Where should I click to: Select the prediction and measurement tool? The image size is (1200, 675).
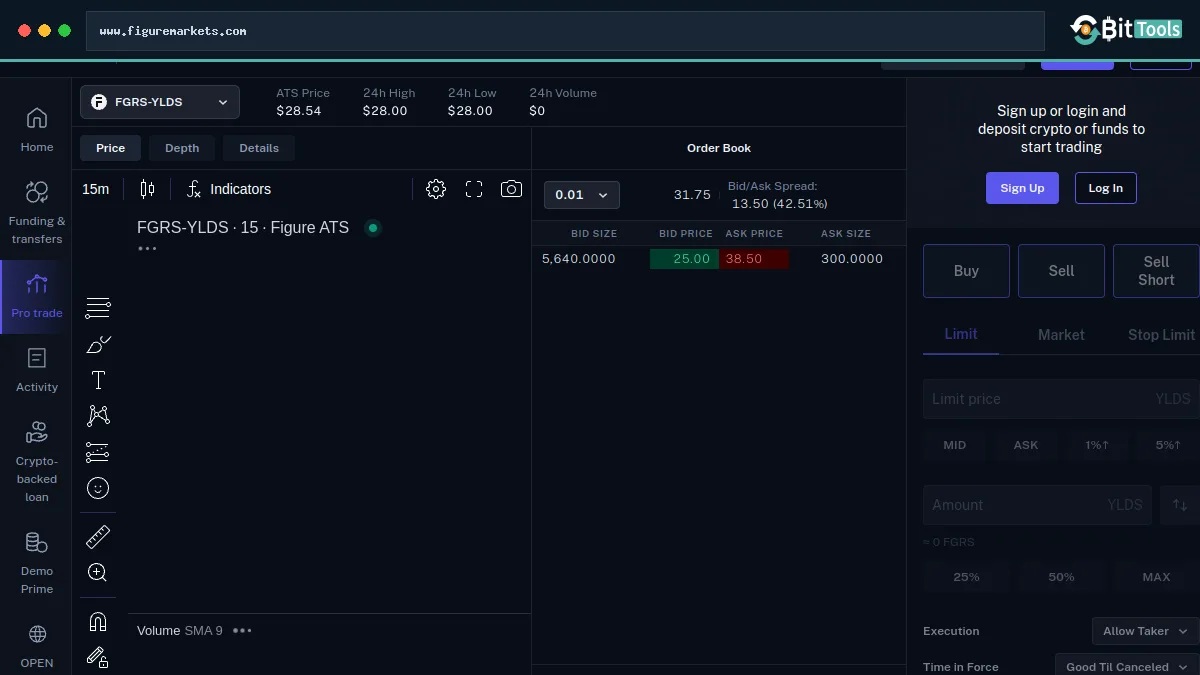point(98,452)
